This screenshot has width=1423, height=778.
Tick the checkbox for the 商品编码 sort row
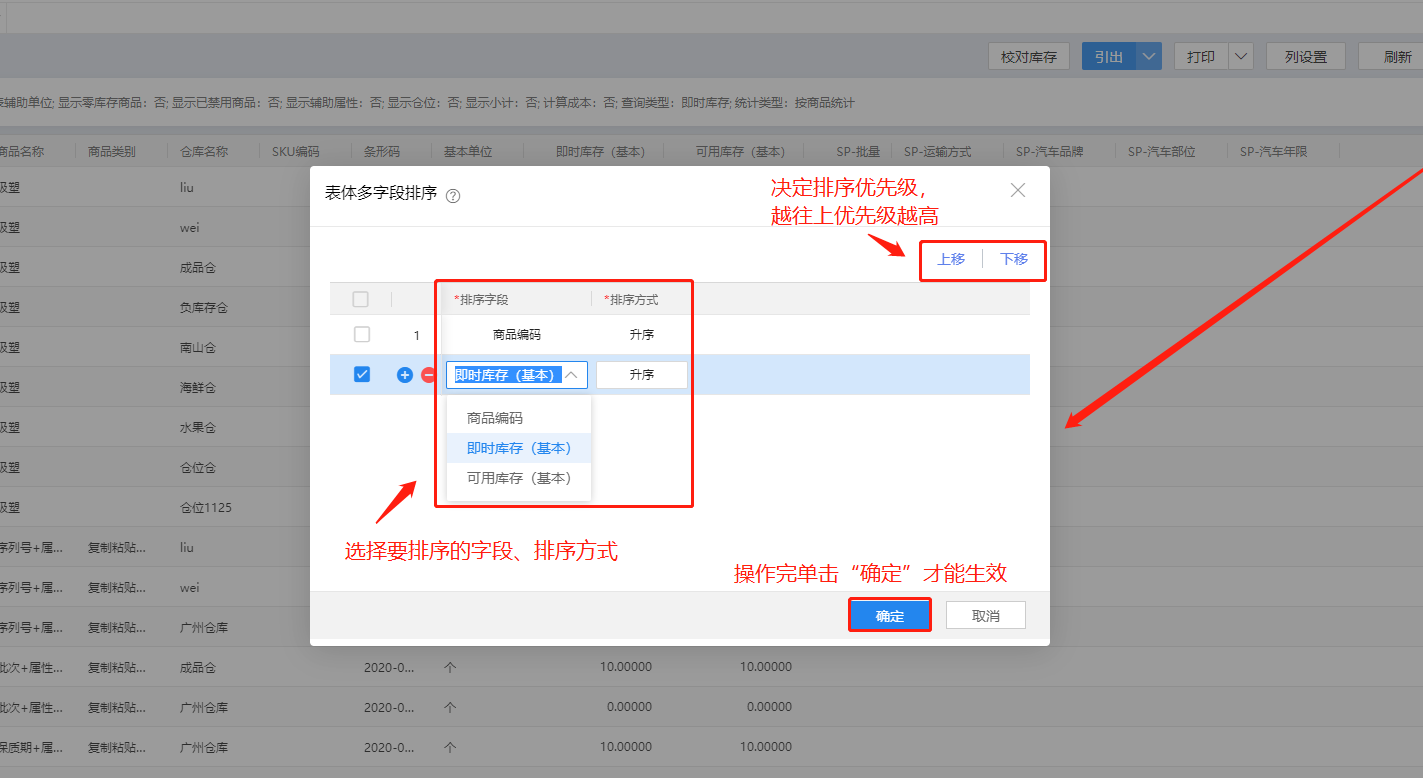(x=362, y=335)
